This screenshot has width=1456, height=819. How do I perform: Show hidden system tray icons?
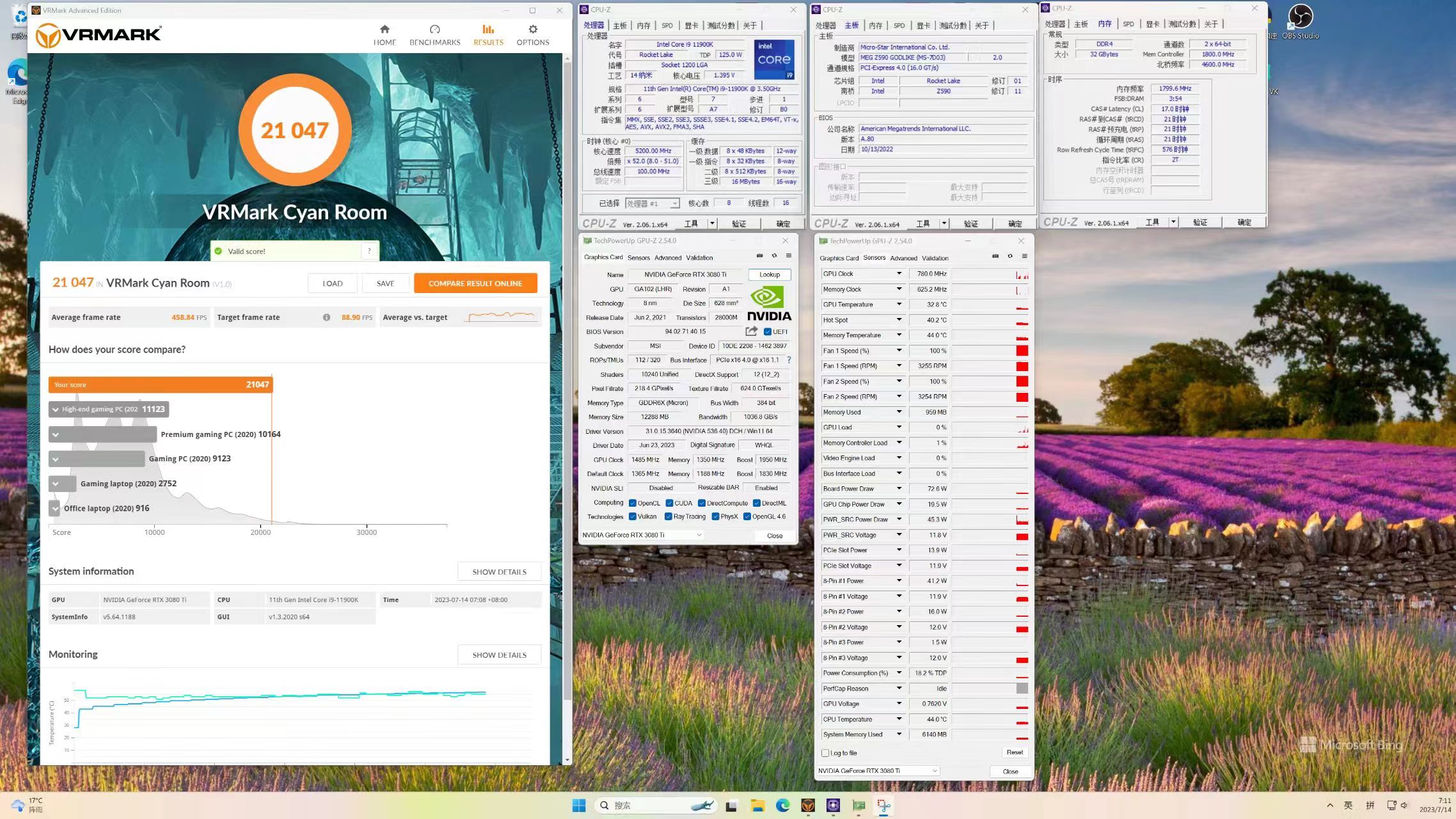1330,805
